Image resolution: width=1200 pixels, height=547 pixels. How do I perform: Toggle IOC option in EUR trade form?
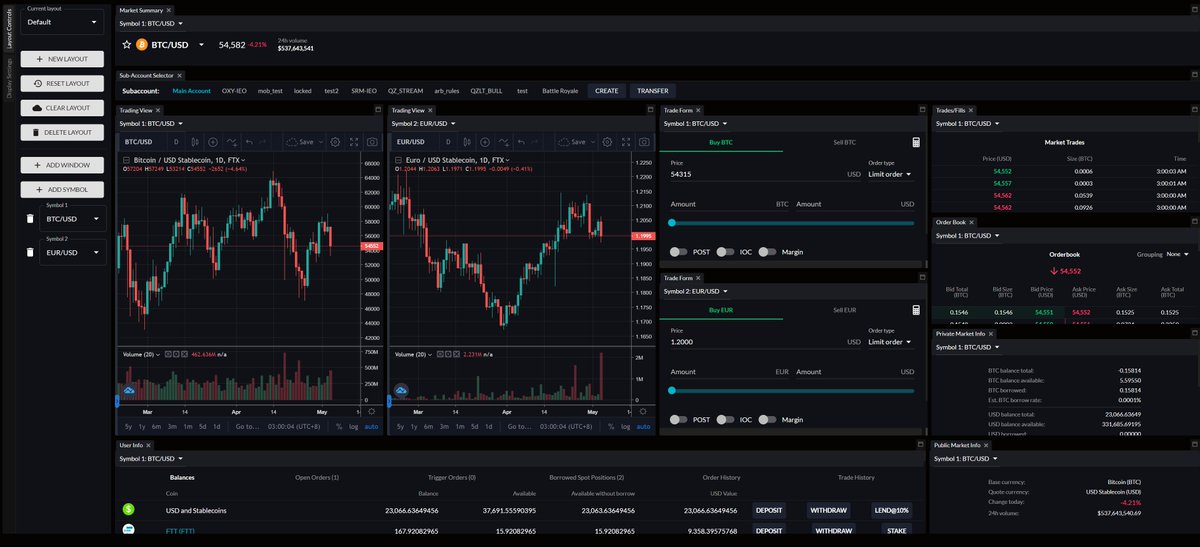pyautogui.click(x=726, y=420)
